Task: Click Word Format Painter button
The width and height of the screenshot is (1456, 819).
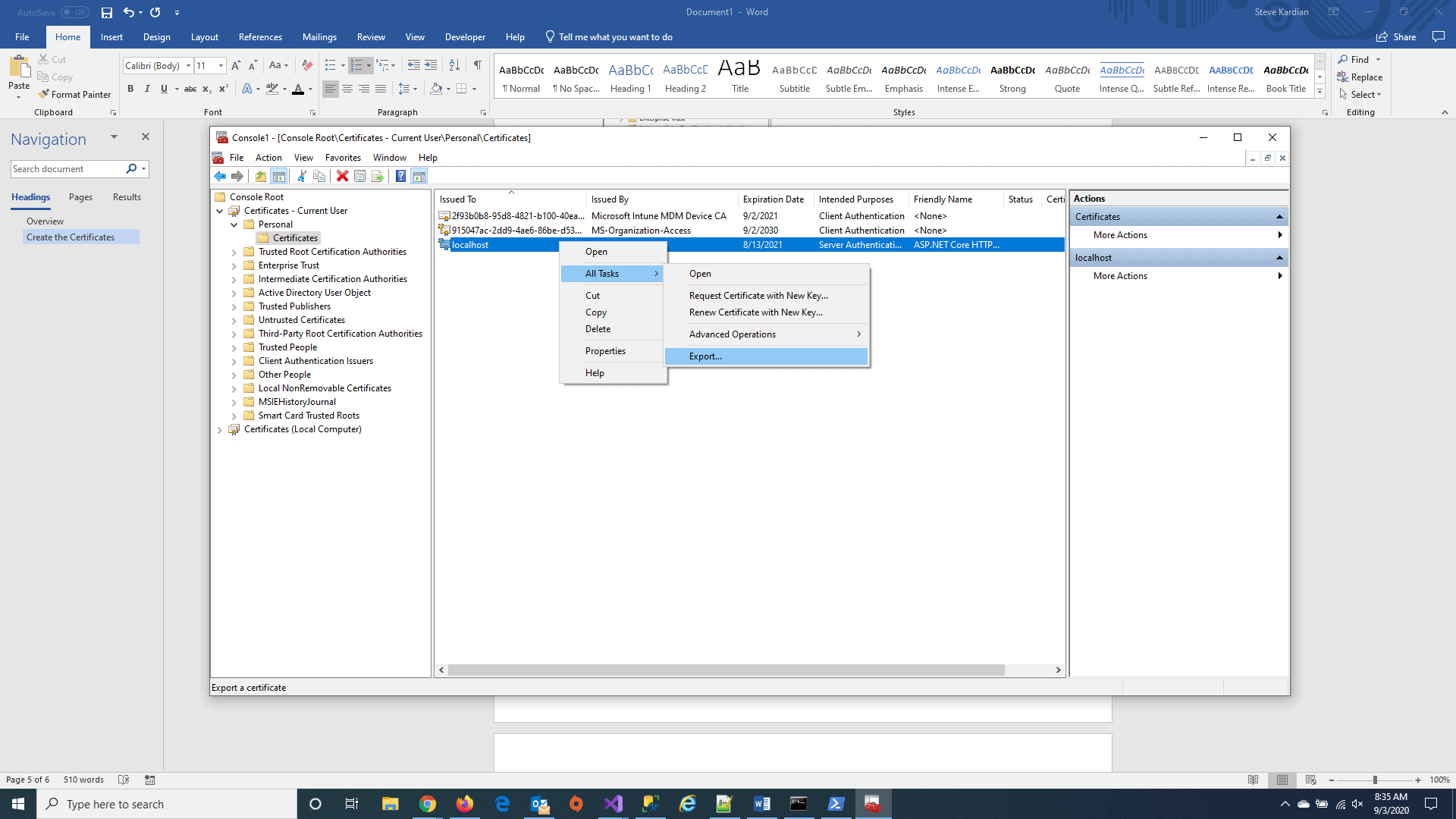Action: coord(74,95)
